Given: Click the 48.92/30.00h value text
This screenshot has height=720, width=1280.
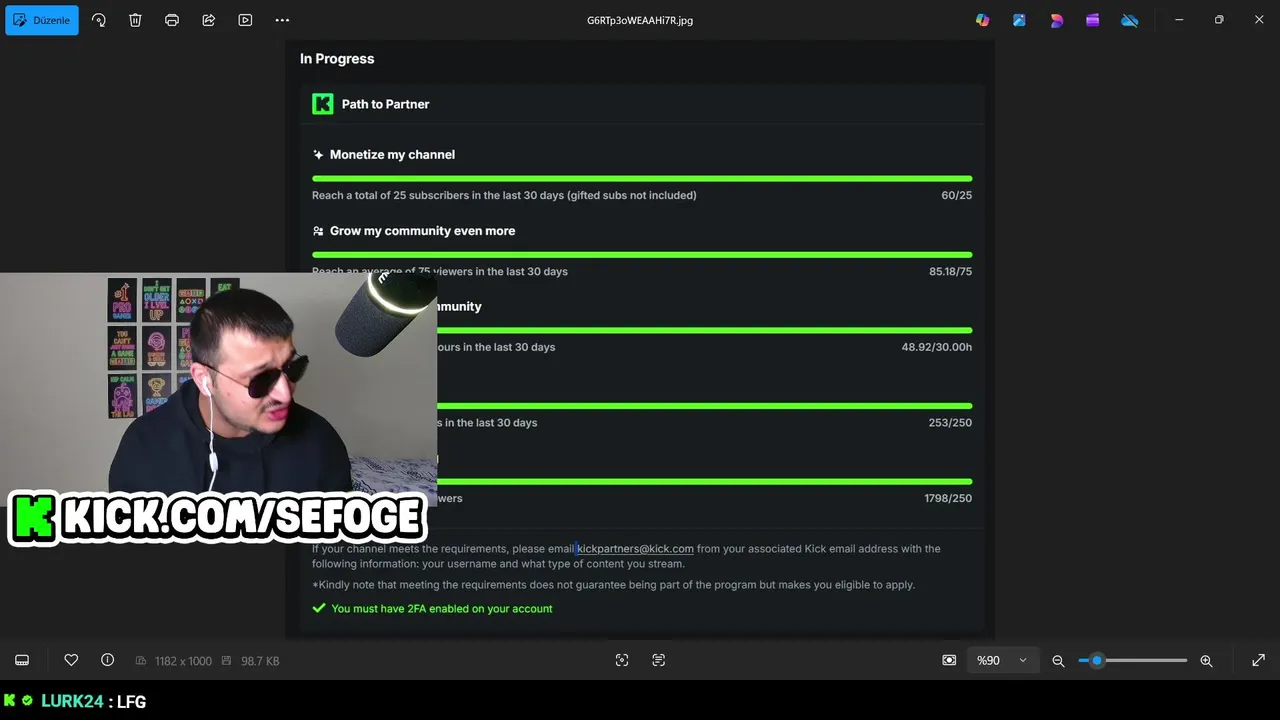Looking at the screenshot, I should tap(937, 347).
